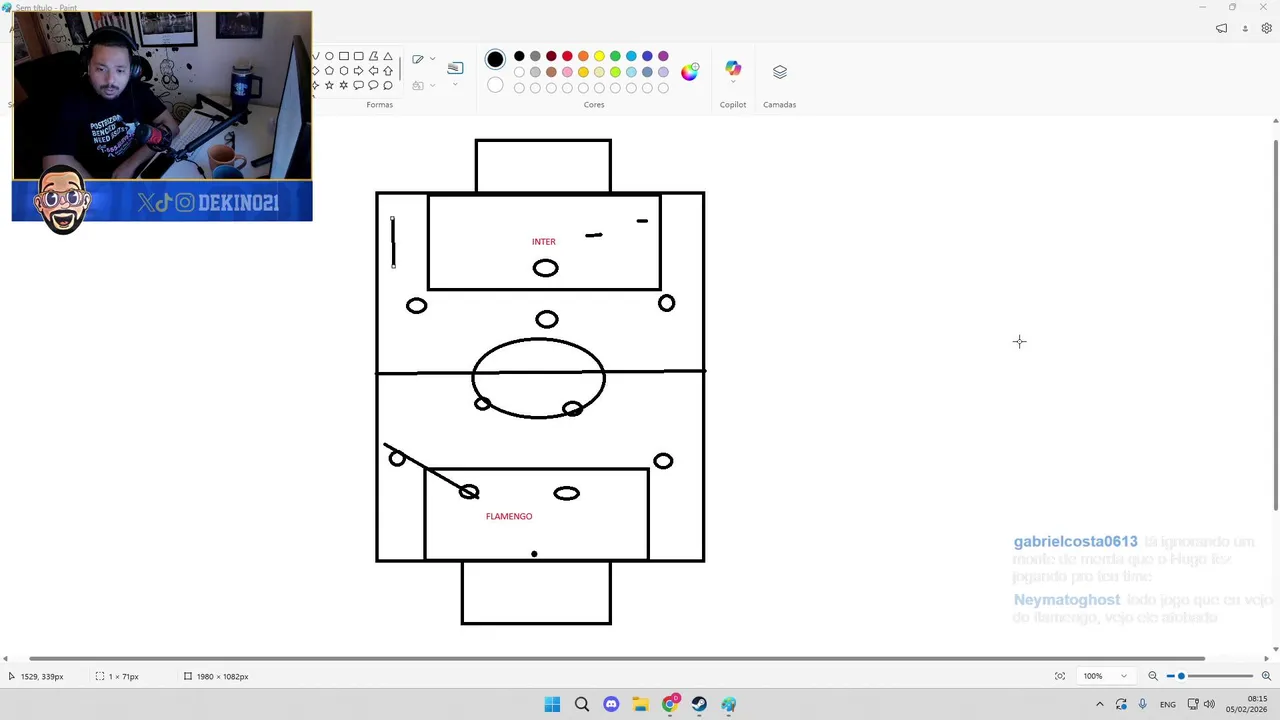Select the Hexagon shape

point(344,70)
